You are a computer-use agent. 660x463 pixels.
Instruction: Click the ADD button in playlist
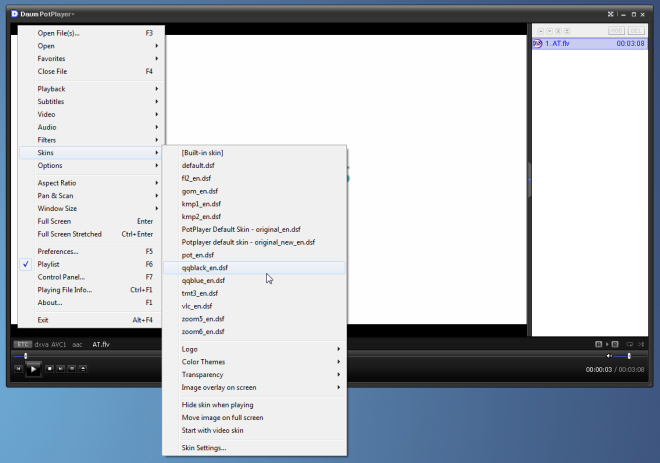617,31
